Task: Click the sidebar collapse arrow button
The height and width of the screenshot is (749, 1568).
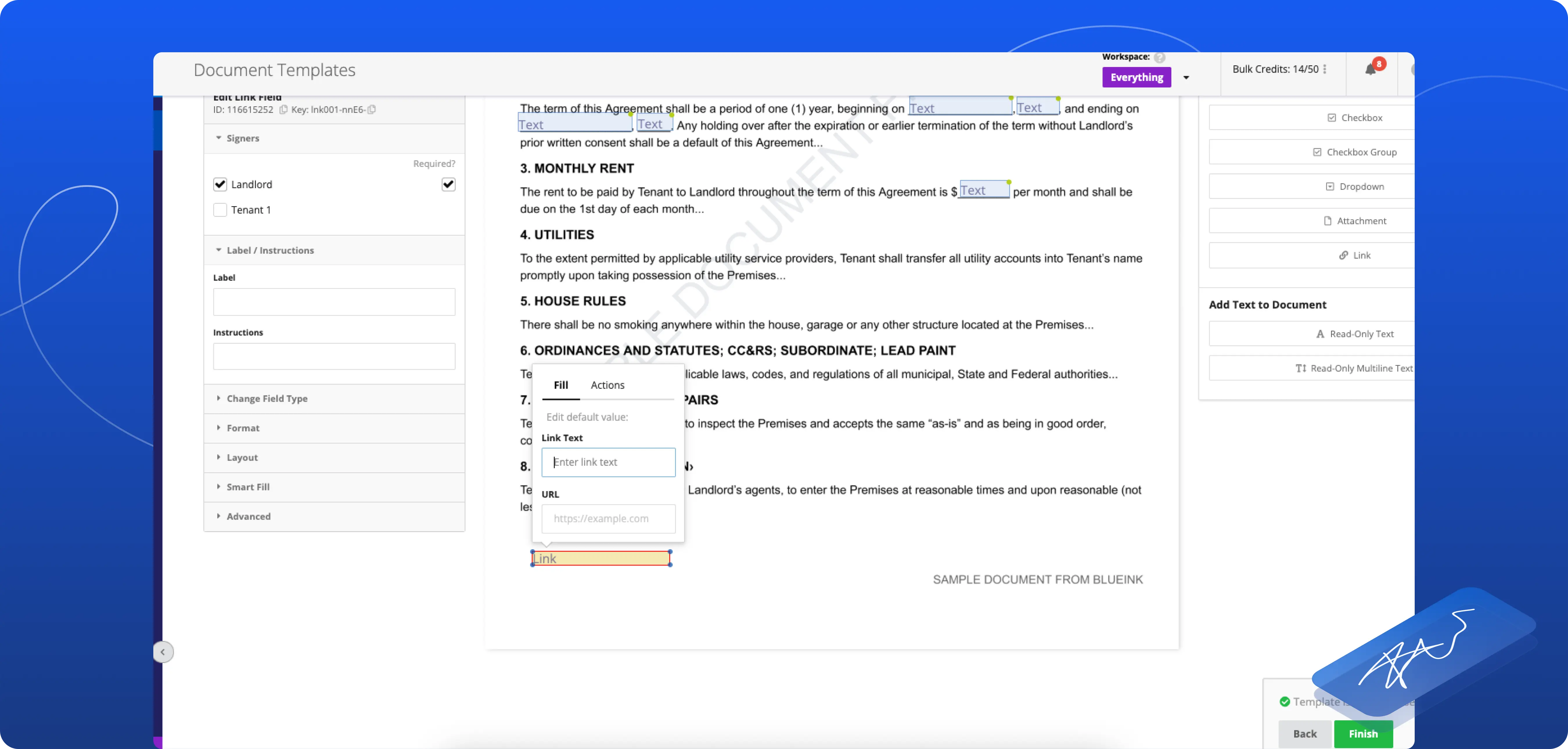Action: pyautogui.click(x=163, y=652)
